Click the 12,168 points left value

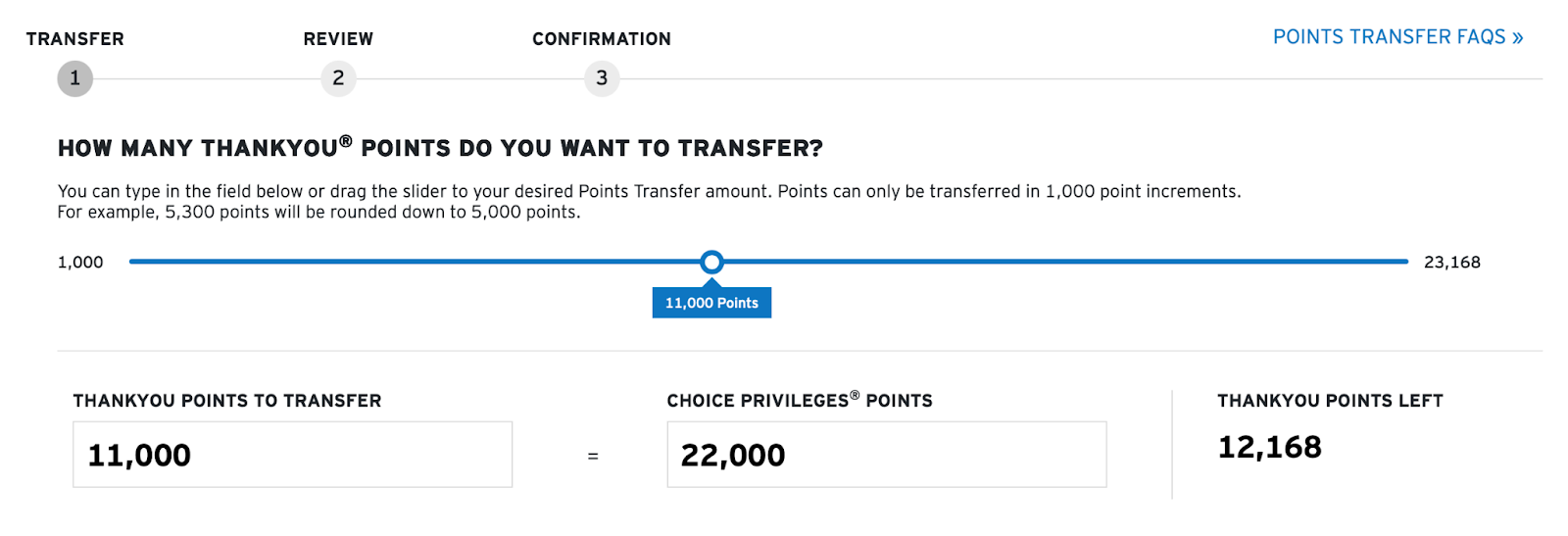(x=1269, y=448)
